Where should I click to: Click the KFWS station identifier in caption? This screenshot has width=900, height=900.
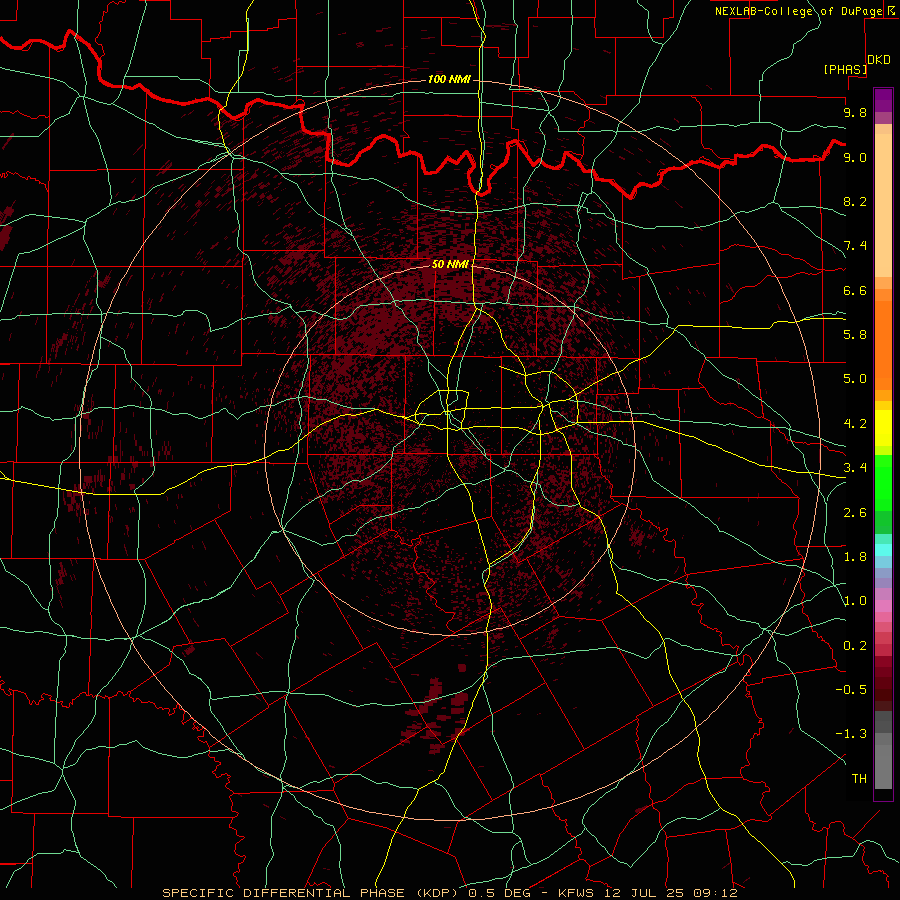point(577,893)
